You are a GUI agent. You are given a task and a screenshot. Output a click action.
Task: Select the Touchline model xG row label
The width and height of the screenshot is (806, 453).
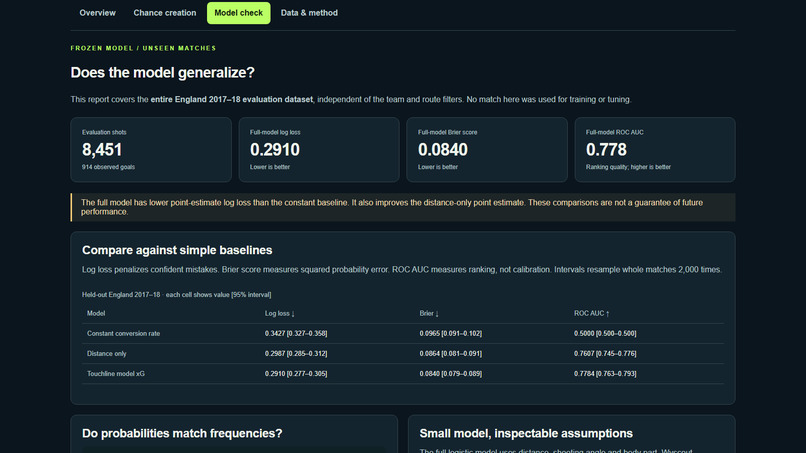point(116,373)
